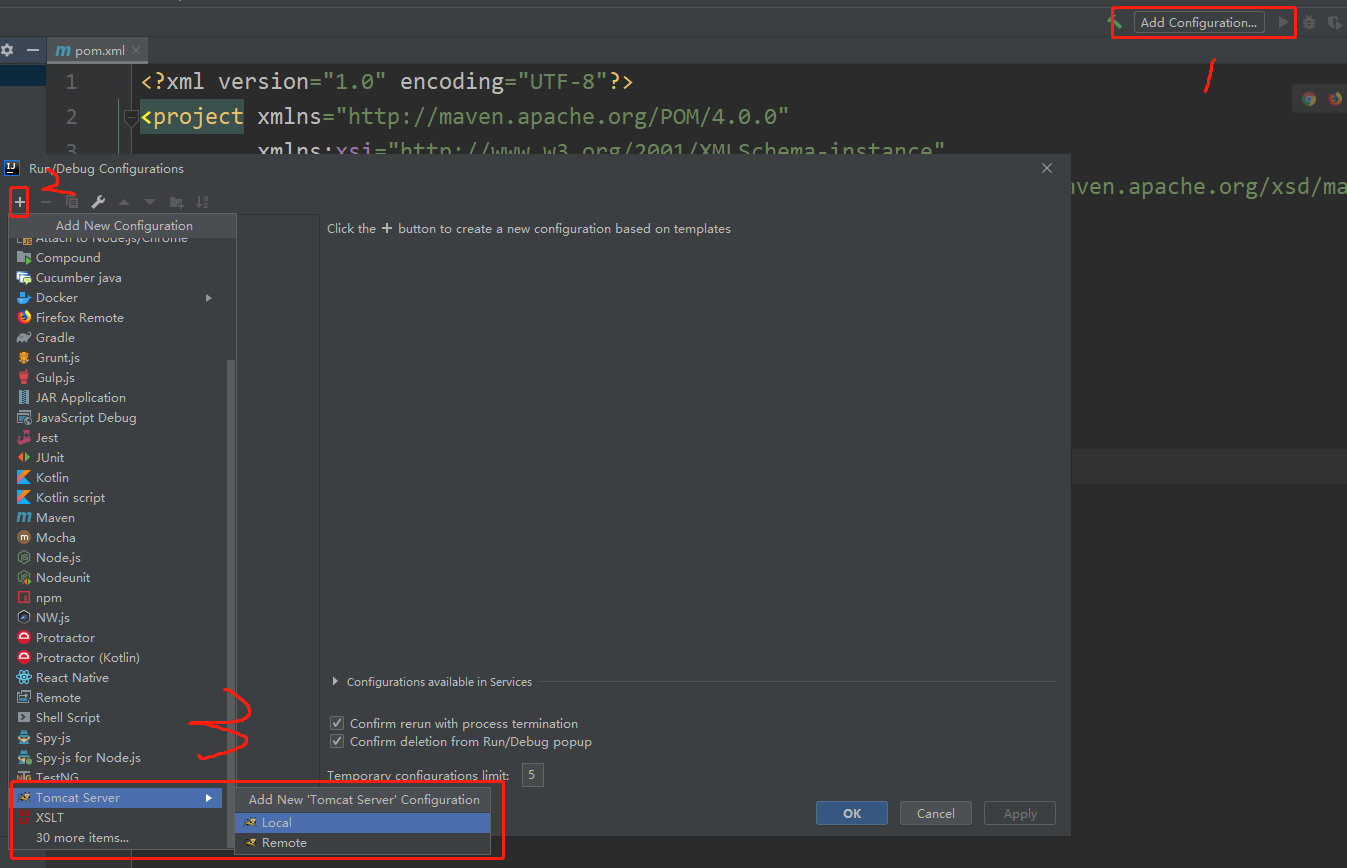Image resolution: width=1347 pixels, height=868 pixels.
Task: Click the Kotlin K icon in the list
Action: click(24, 477)
